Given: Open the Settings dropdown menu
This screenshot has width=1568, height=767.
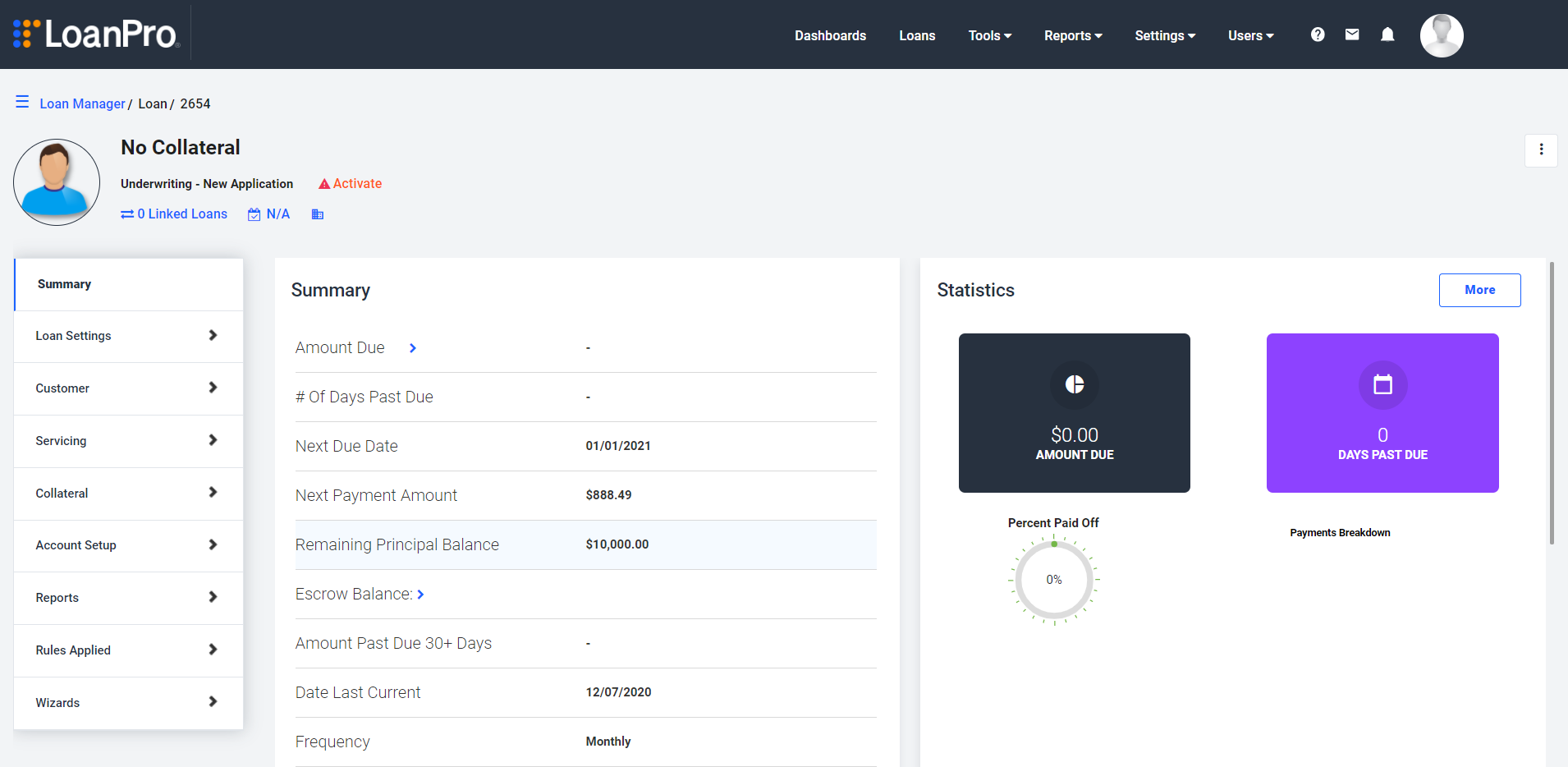Looking at the screenshot, I should point(1164,35).
